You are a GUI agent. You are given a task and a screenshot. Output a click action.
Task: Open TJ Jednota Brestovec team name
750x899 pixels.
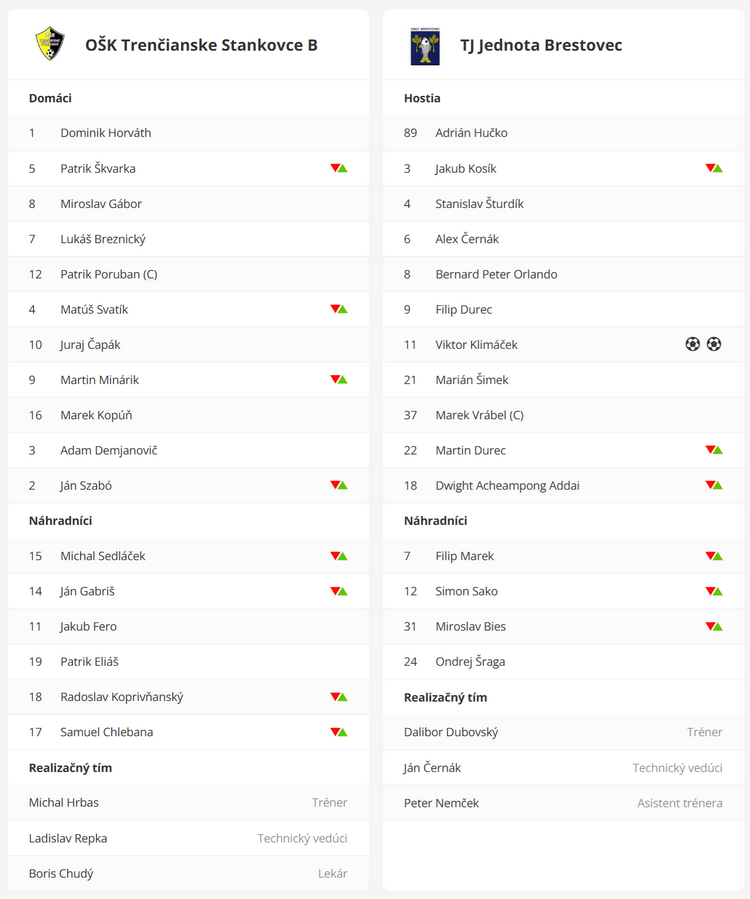[x=541, y=45]
